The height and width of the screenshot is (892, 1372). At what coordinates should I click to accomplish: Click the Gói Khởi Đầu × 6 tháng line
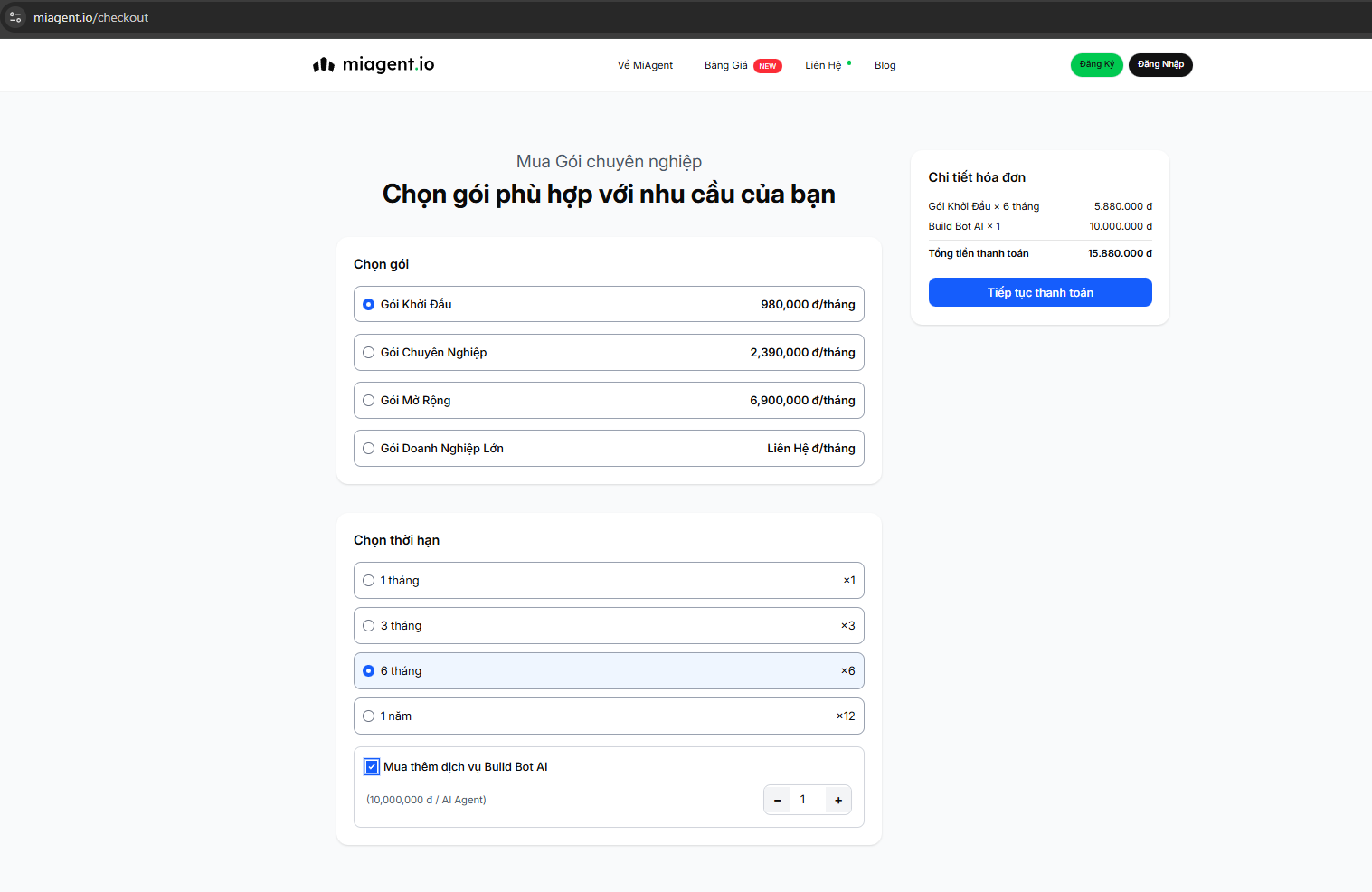[984, 206]
